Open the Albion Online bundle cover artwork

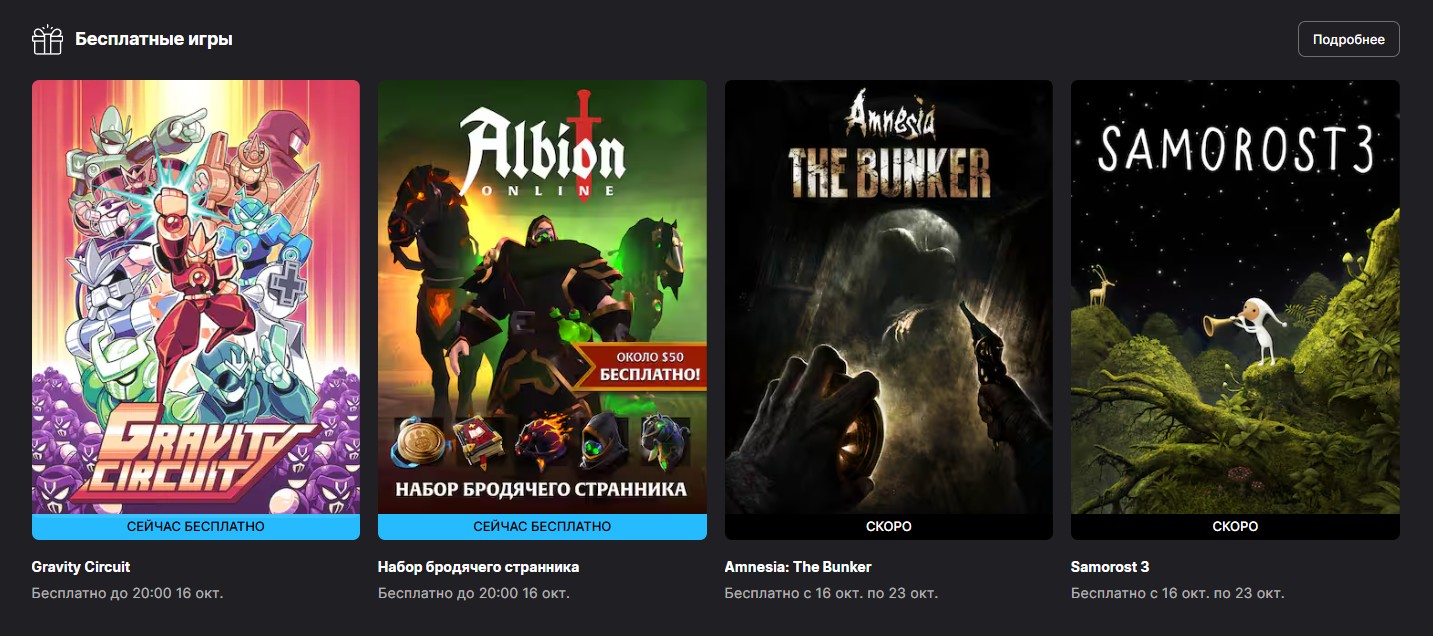[542, 297]
